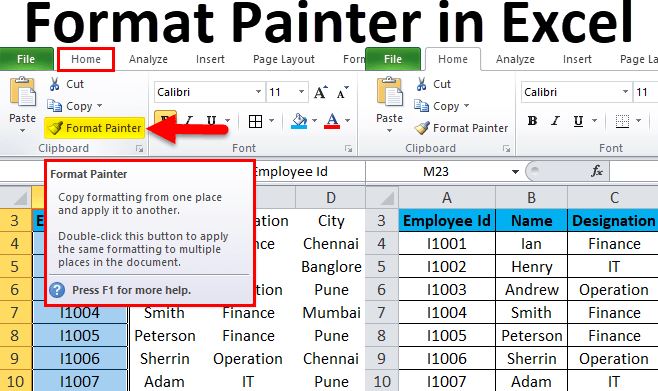Click the Shrink Font icon

click(342, 93)
